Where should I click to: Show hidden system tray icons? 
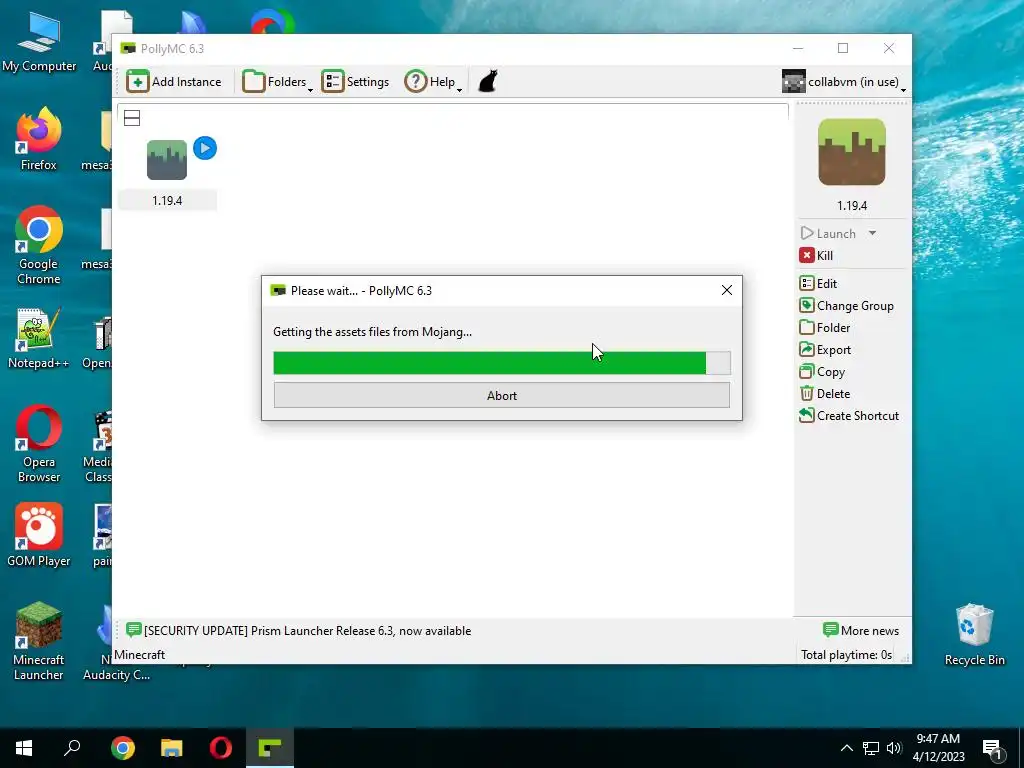coord(846,748)
